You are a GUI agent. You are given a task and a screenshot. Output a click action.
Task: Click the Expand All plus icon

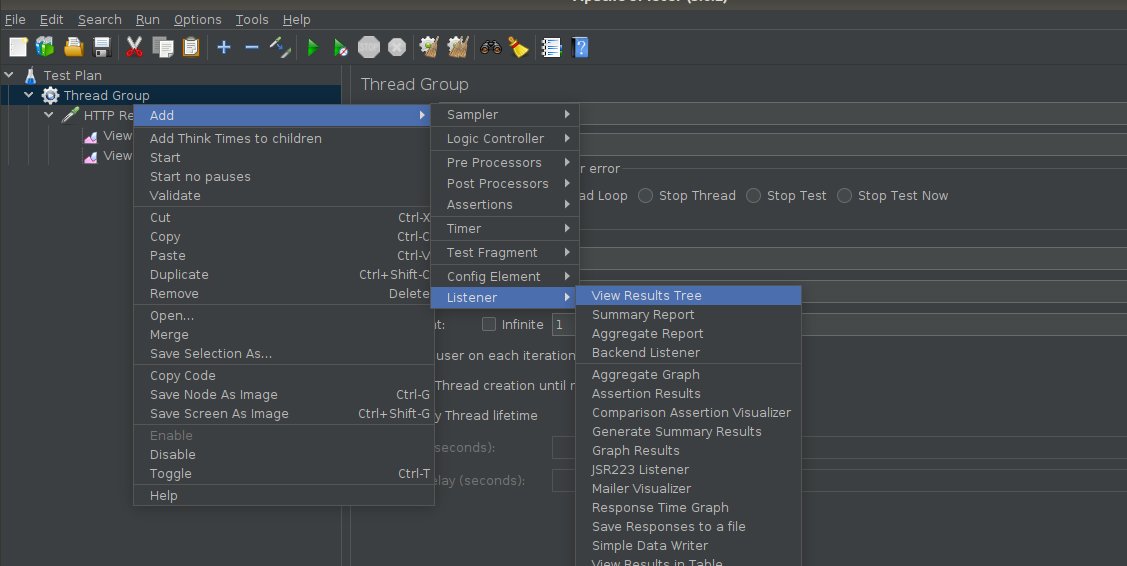[224, 47]
